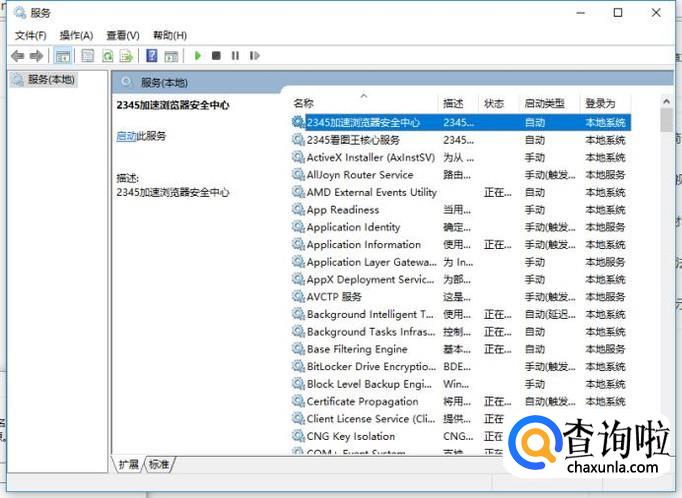Click gear icon beside ActiveX Installer row
682x498 pixels.
pyautogui.click(x=298, y=157)
